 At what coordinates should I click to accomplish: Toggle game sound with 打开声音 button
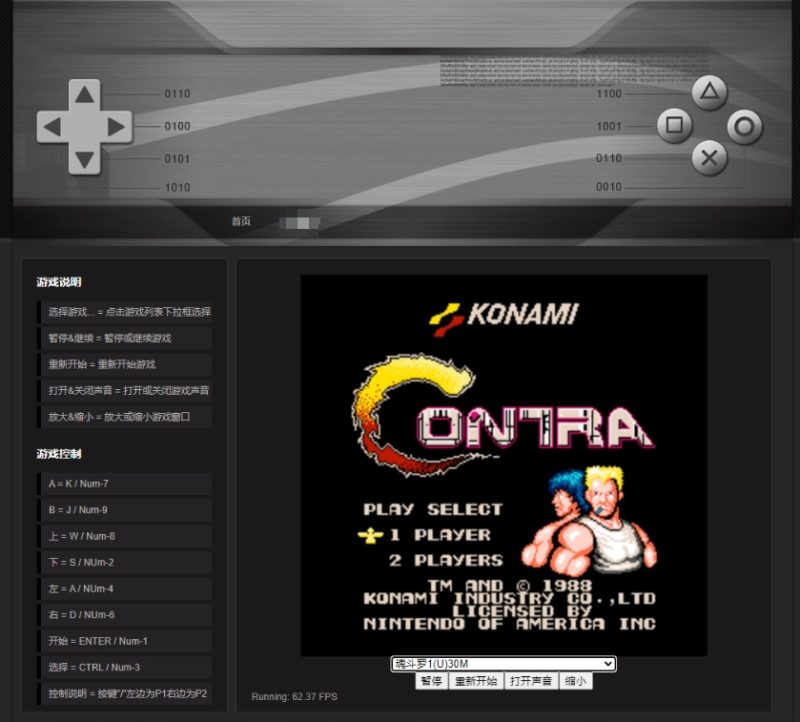531,681
